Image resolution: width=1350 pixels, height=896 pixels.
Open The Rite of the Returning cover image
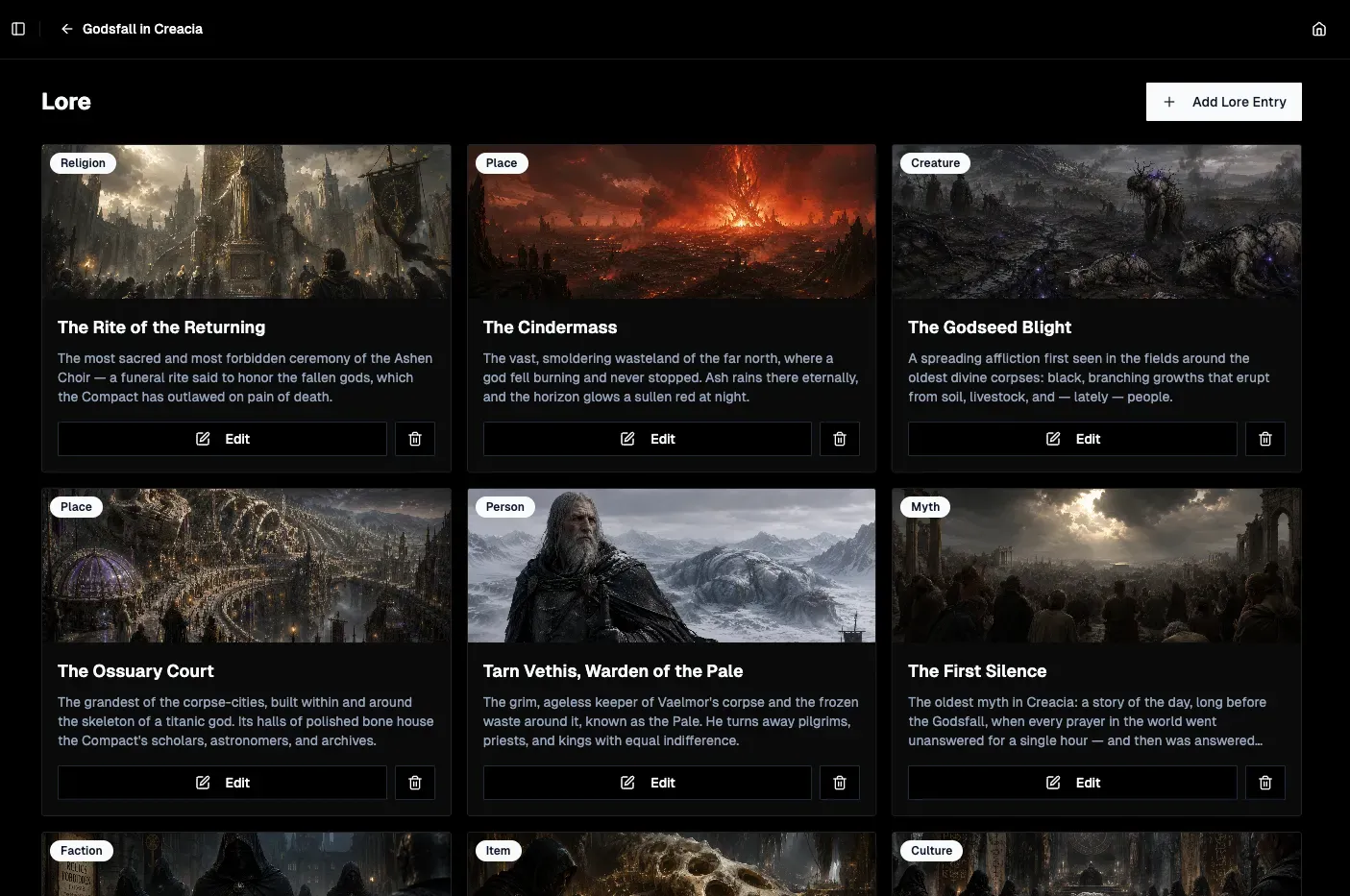pos(246,222)
